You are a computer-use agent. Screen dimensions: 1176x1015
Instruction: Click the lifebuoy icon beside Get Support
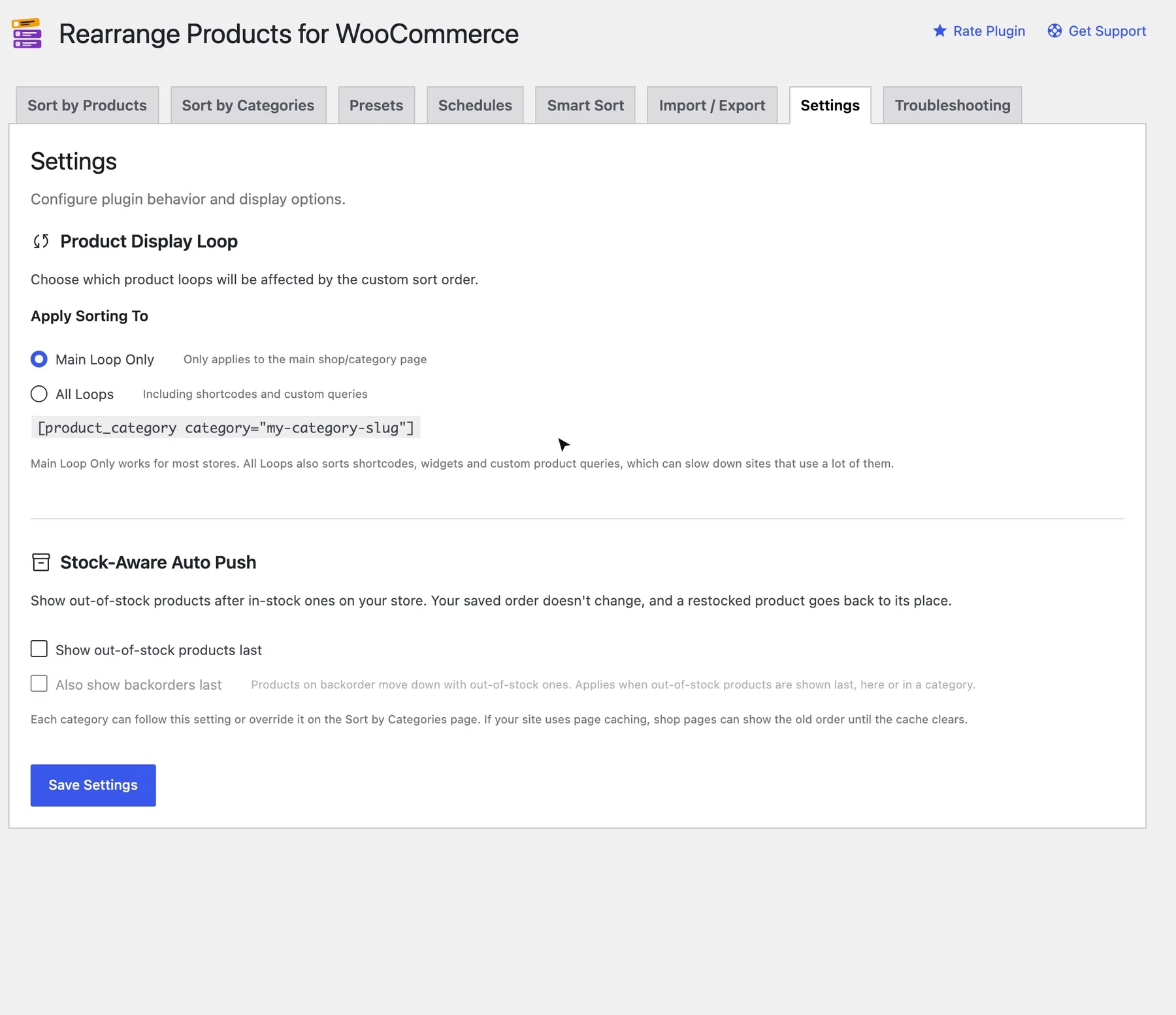tap(1054, 31)
